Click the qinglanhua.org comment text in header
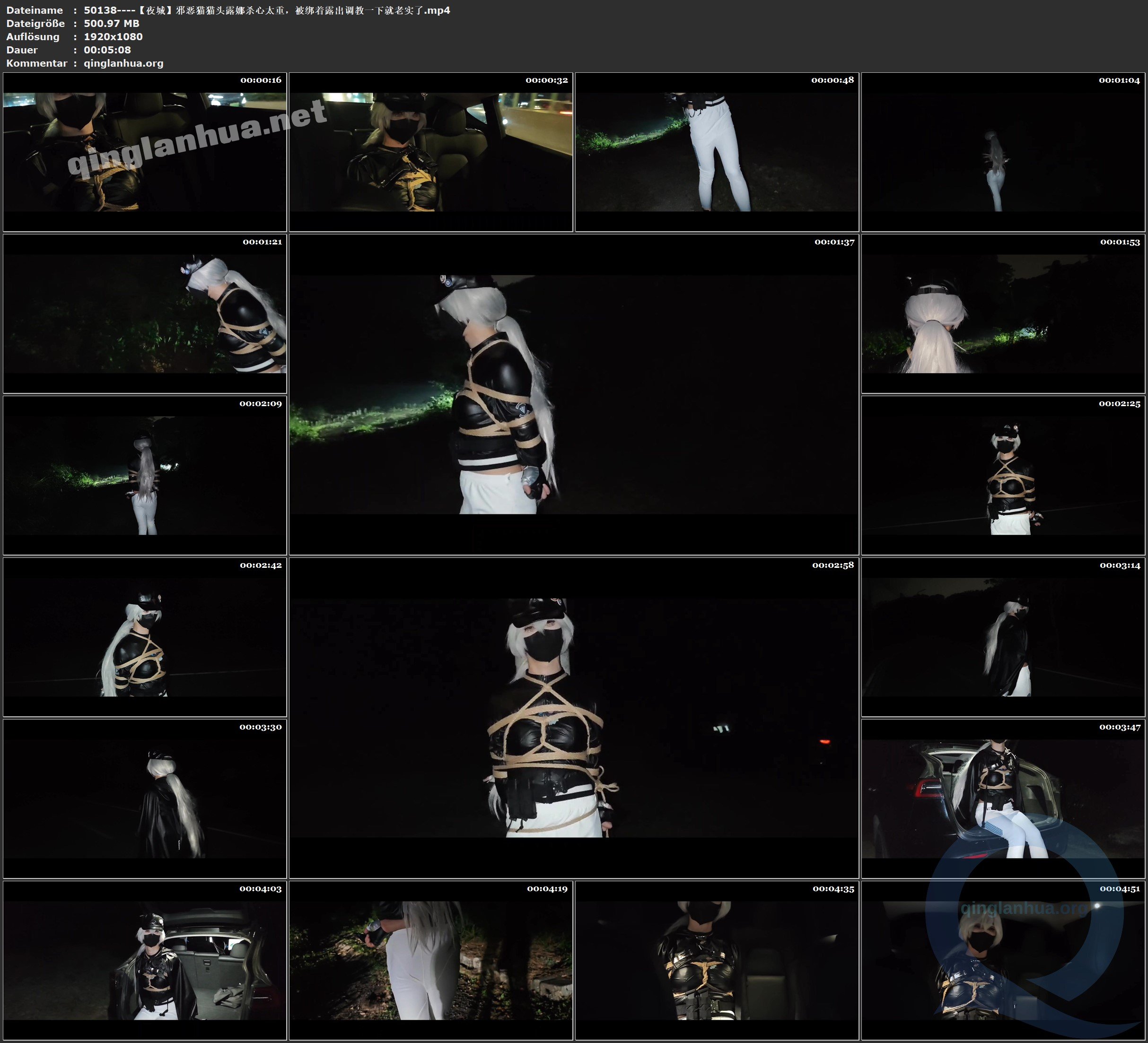Image resolution: width=1148 pixels, height=1043 pixels. pyautogui.click(x=123, y=63)
